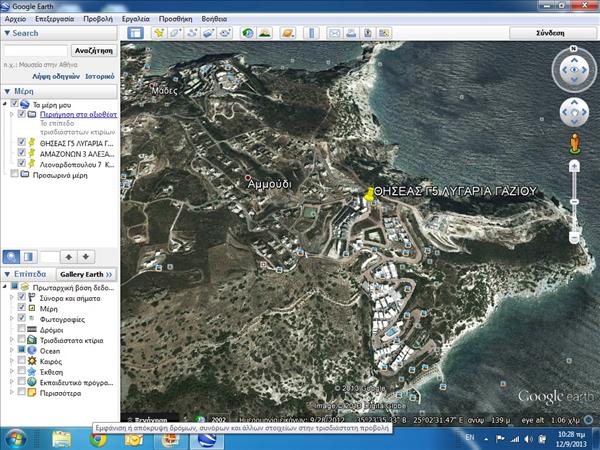Click the volume icon in system tray
Image resolution: width=600 pixels, height=450 pixels.
click(x=528, y=439)
